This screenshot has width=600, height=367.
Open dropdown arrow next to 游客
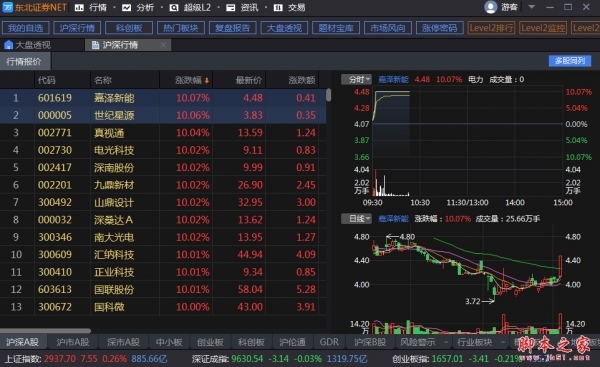(532, 7)
